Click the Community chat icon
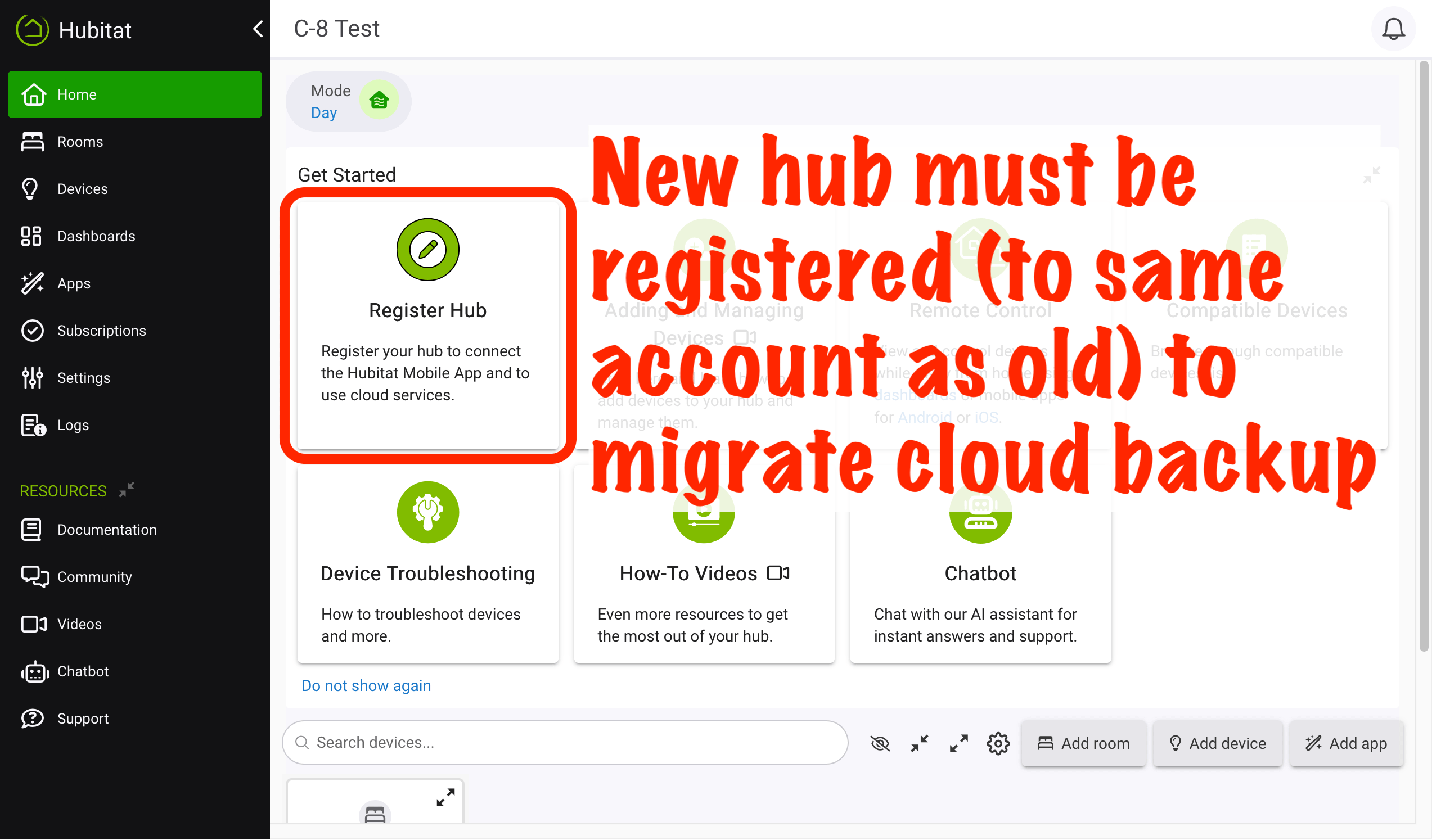The image size is (1432, 840). click(35, 576)
